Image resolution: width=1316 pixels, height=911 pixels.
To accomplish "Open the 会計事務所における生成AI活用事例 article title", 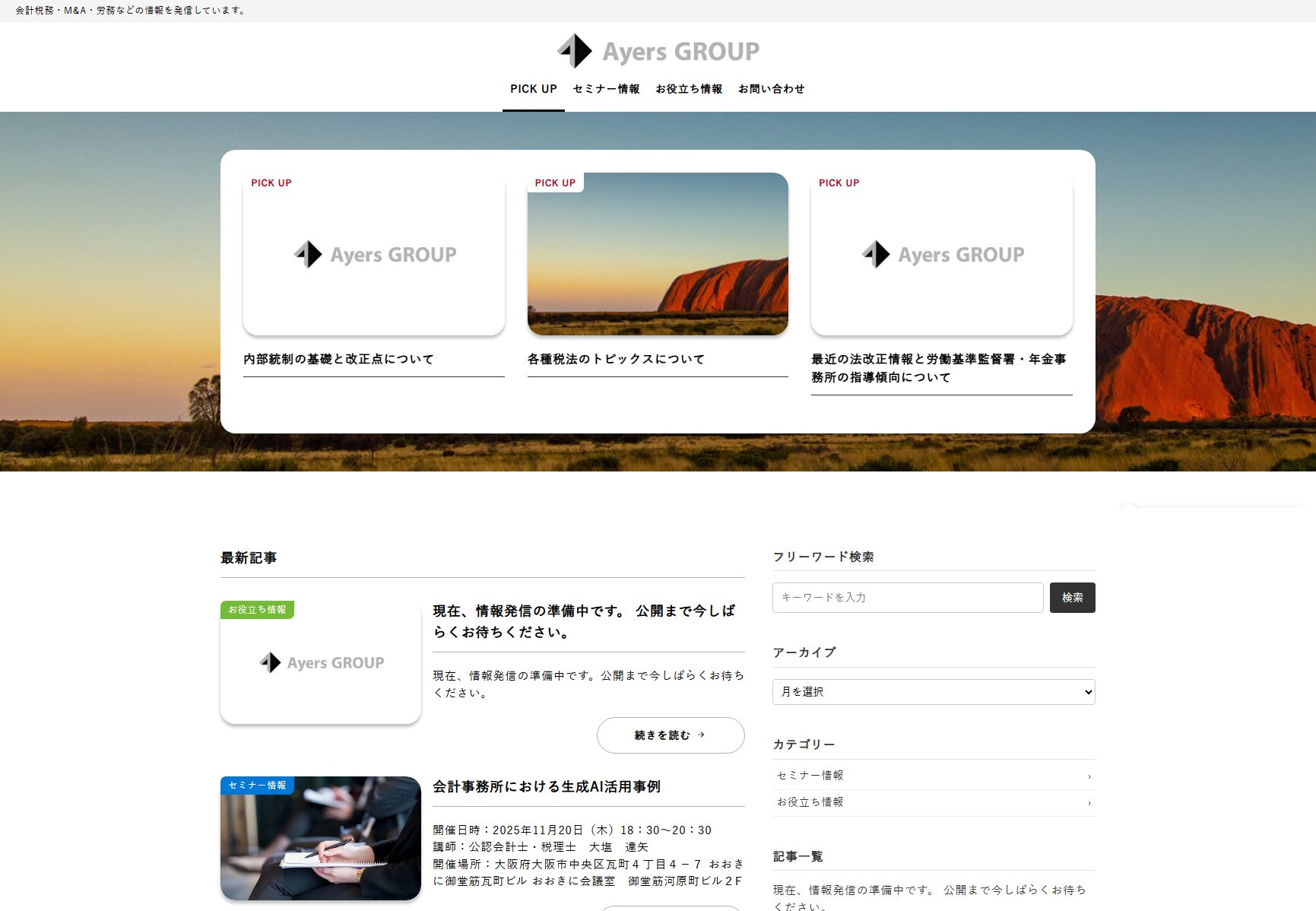I will point(547,787).
